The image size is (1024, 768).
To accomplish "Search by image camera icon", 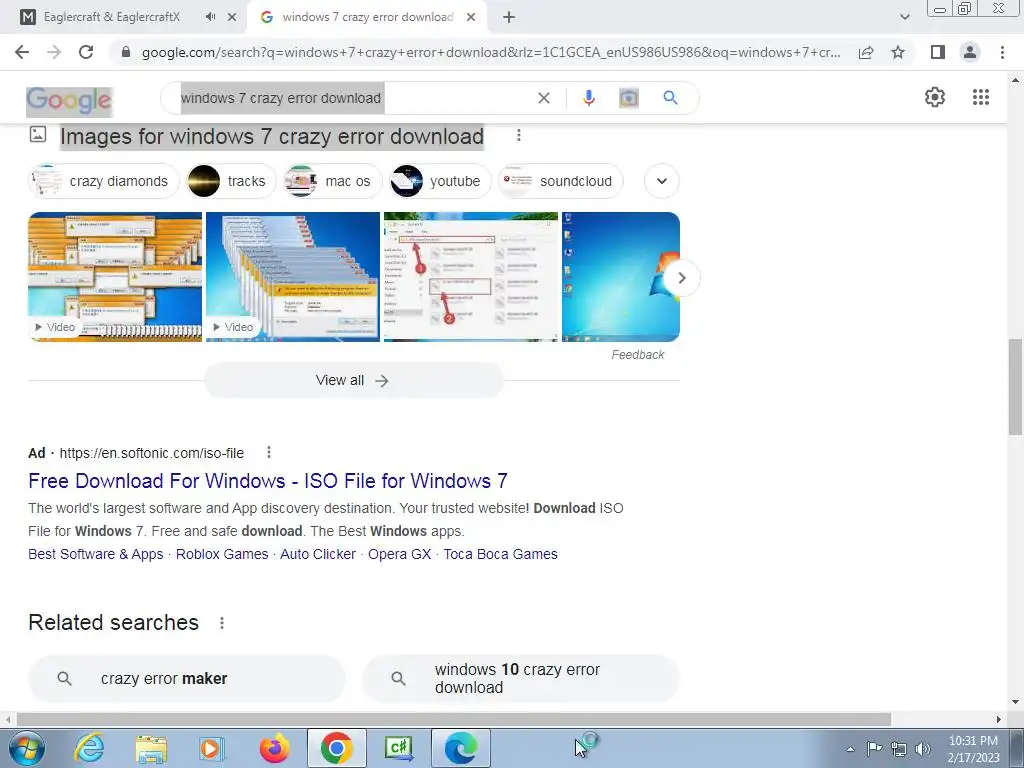I will click(628, 98).
